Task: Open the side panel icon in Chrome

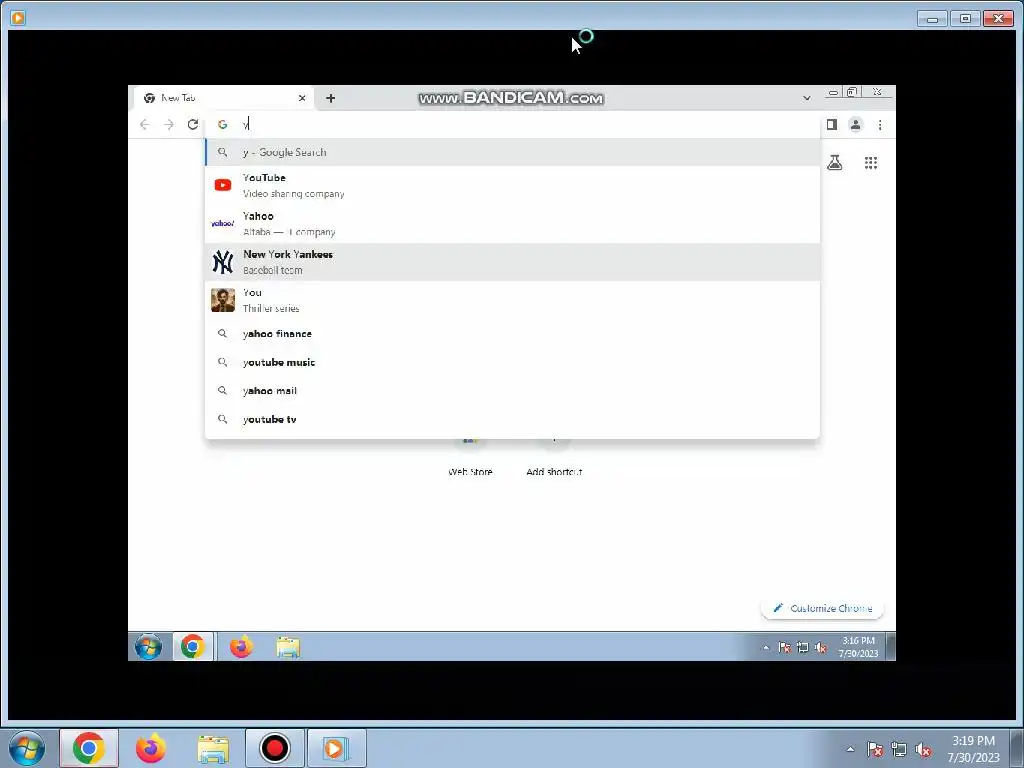Action: pos(831,124)
